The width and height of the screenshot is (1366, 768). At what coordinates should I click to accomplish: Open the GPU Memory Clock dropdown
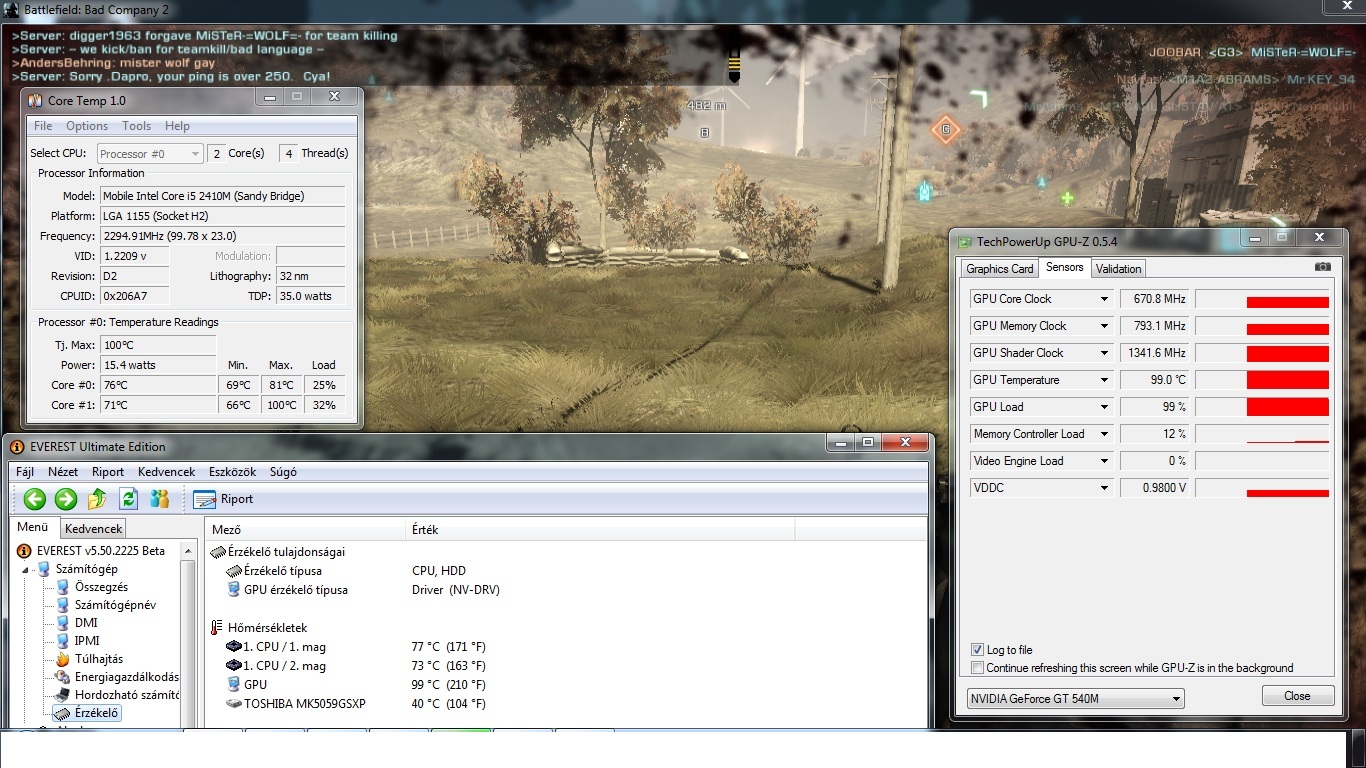point(1104,326)
